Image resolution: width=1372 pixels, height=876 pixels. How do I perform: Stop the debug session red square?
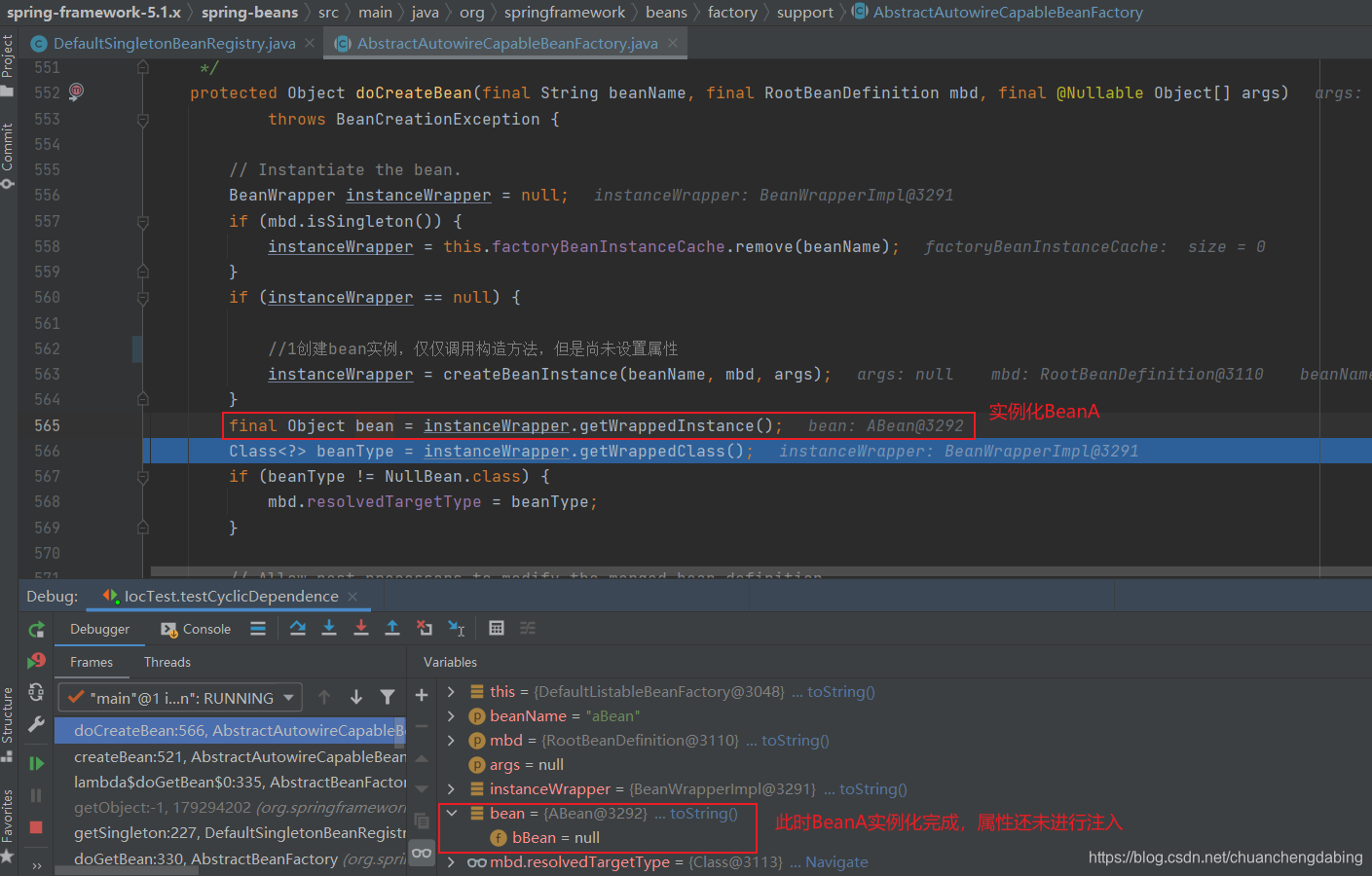[36, 827]
